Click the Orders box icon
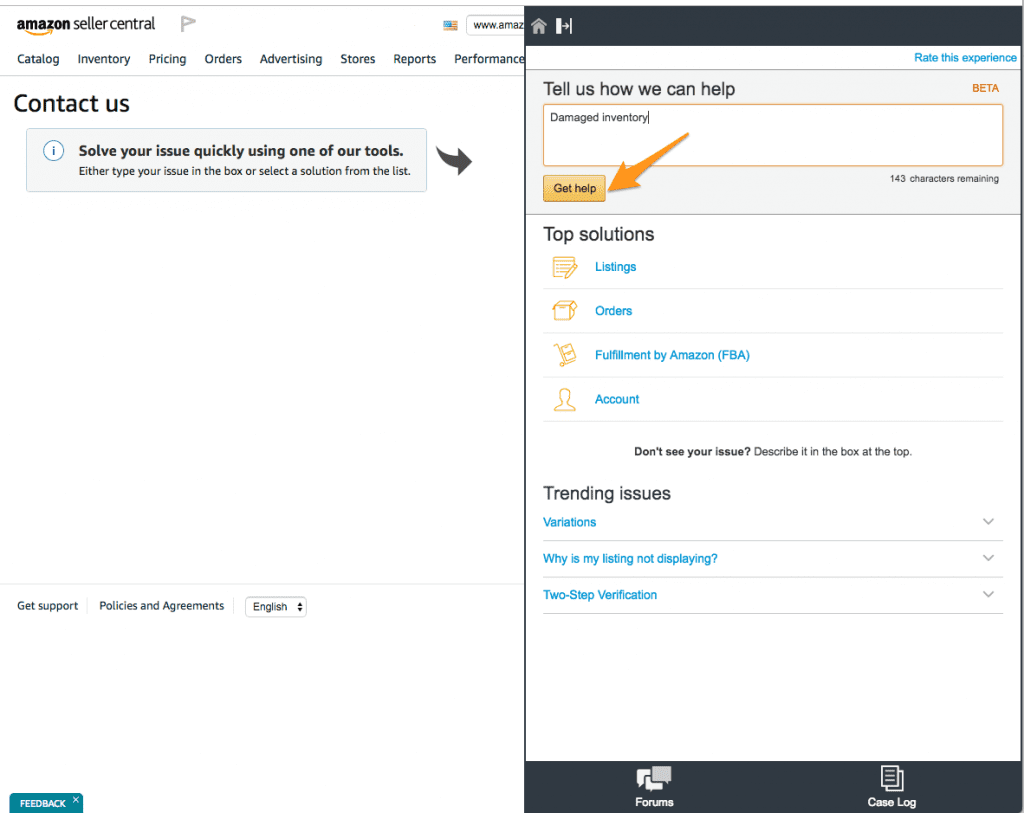 point(565,311)
